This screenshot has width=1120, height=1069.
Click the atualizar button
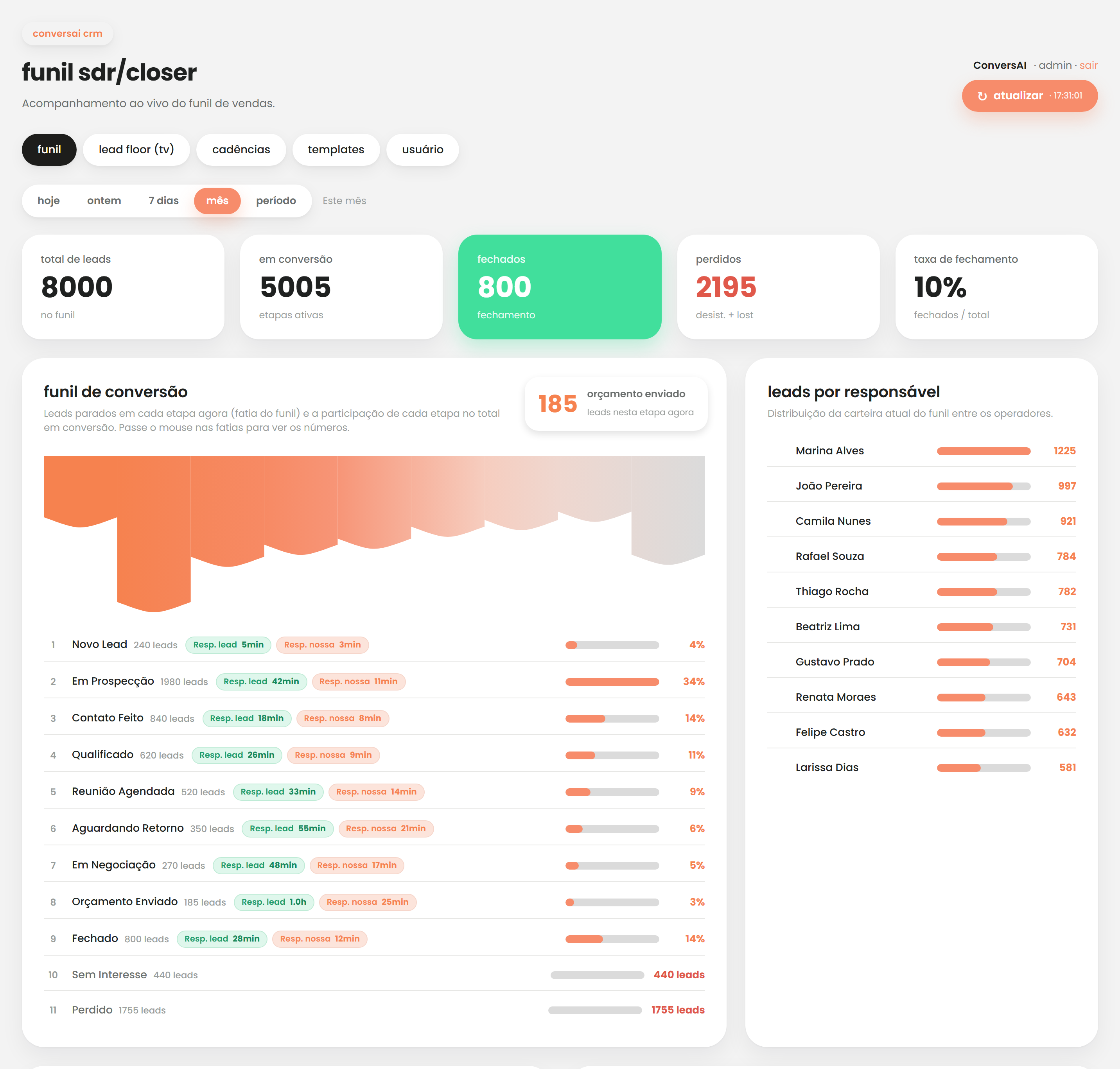(1029, 96)
